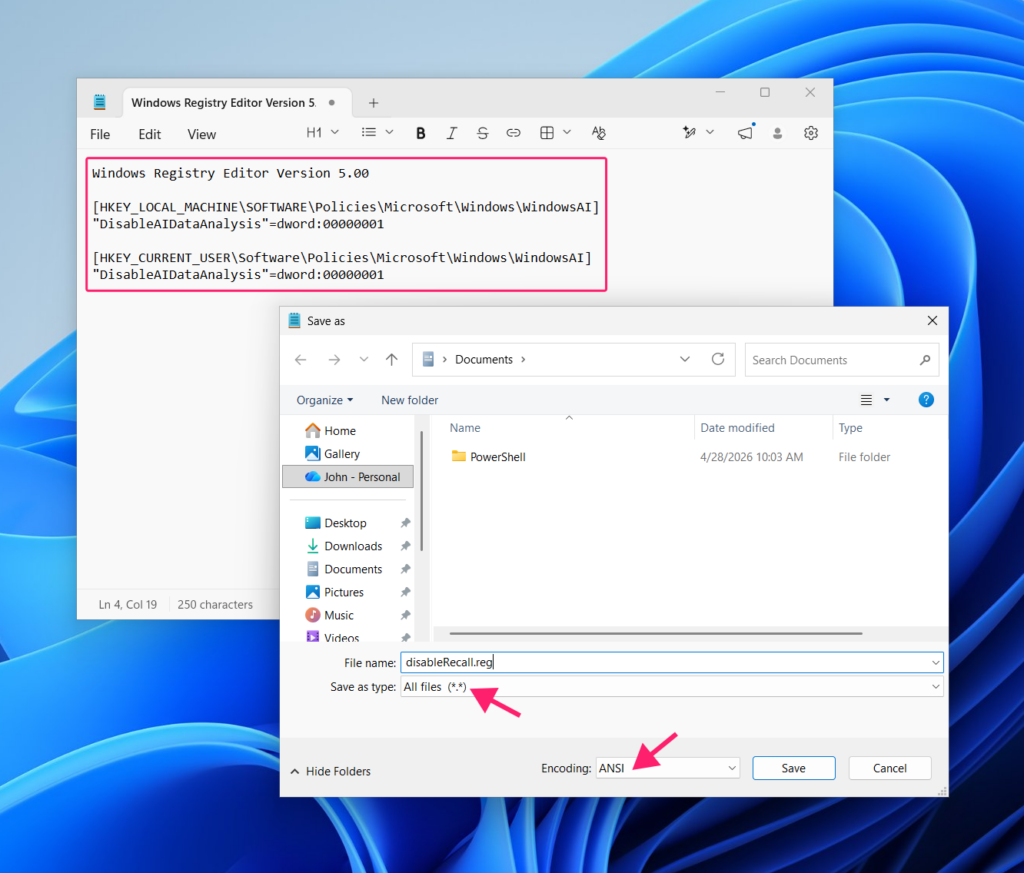The height and width of the screenshot is (873, 1024).
Task: Click the Cancel button
Action: (x=889, y=769)
